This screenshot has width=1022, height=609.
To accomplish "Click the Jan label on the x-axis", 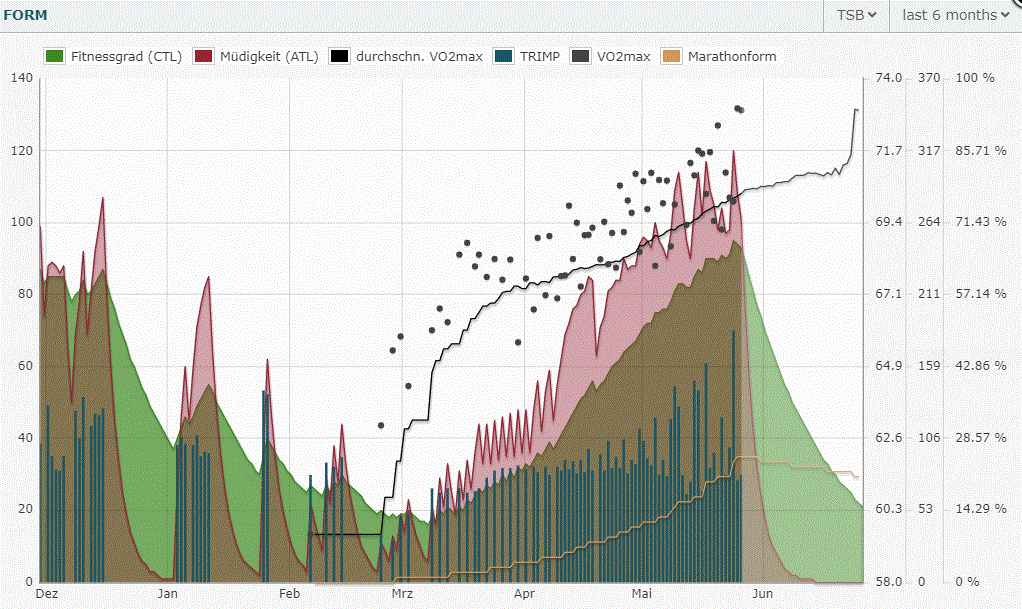I will (x=168, y=593).
